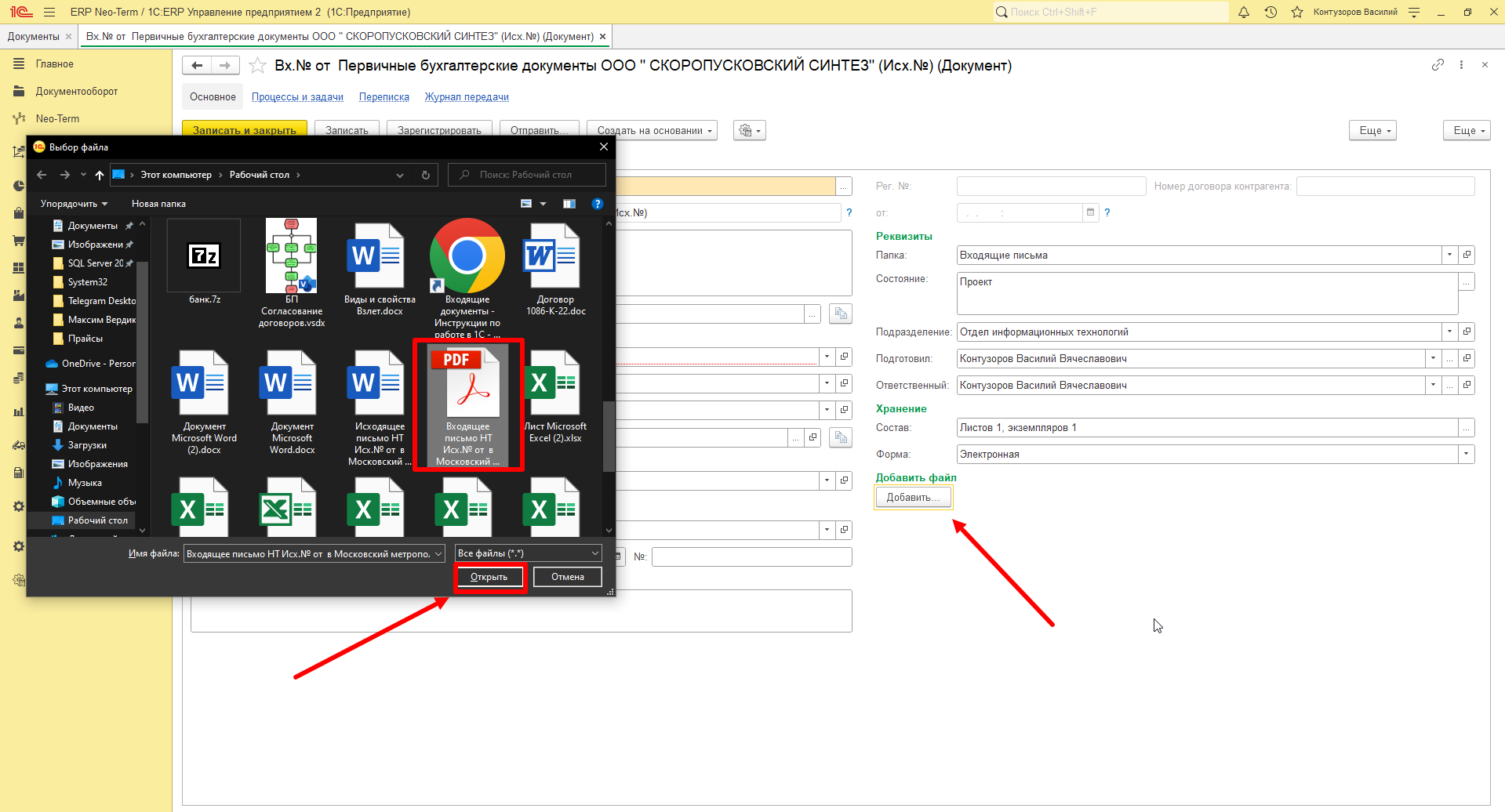Toggle preview pane in file dialog

(x=569, y=204)
